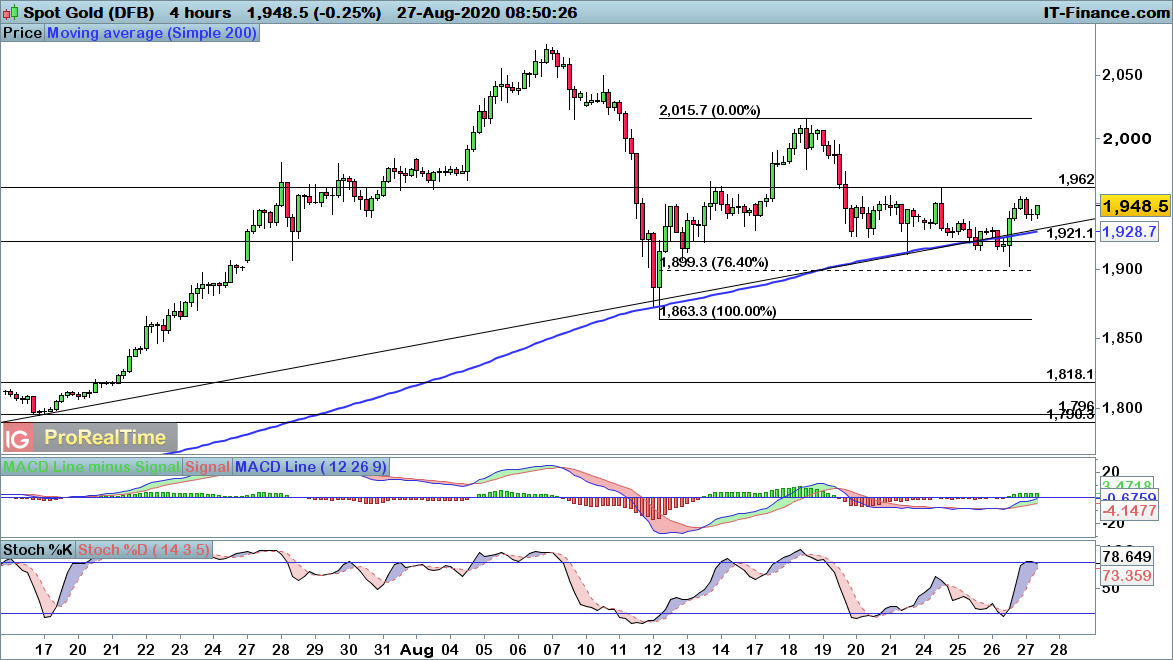Select the Stoch %D (14 3 5) legend
1173x660 pixels.
coord(144,550)
